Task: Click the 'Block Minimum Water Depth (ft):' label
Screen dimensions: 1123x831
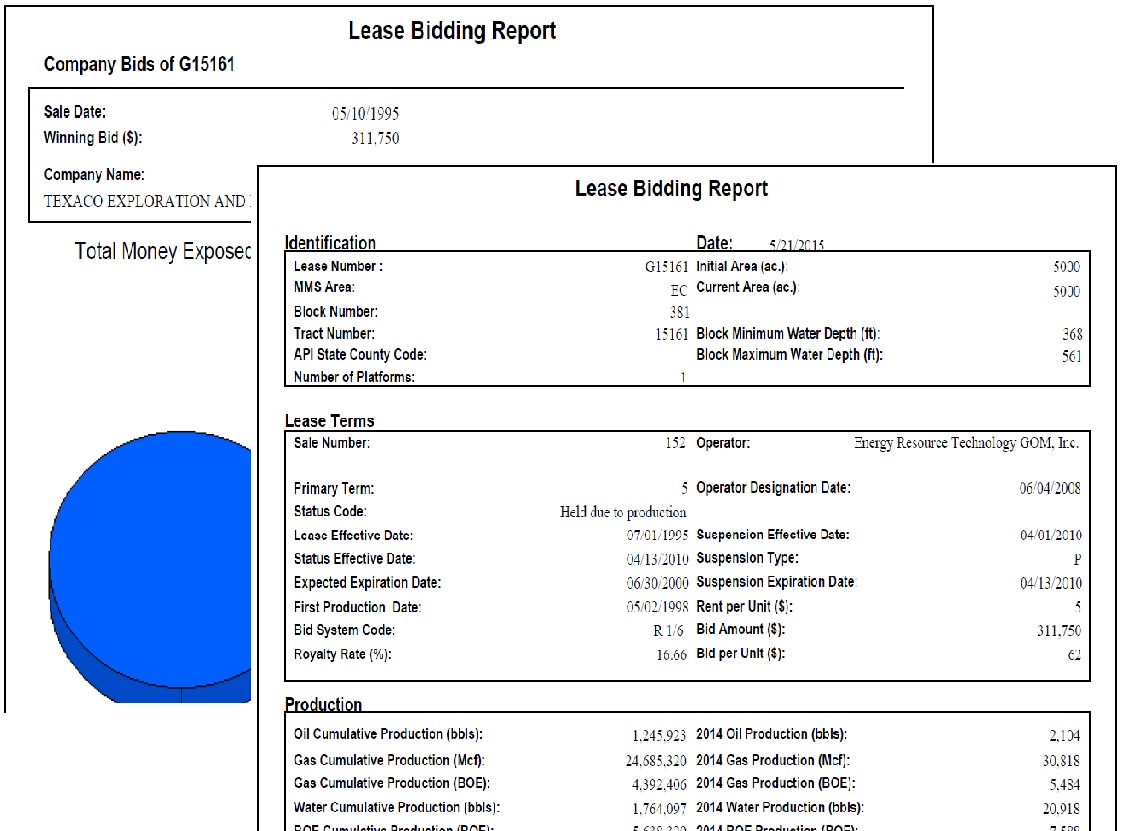Action: pos(788,334)
